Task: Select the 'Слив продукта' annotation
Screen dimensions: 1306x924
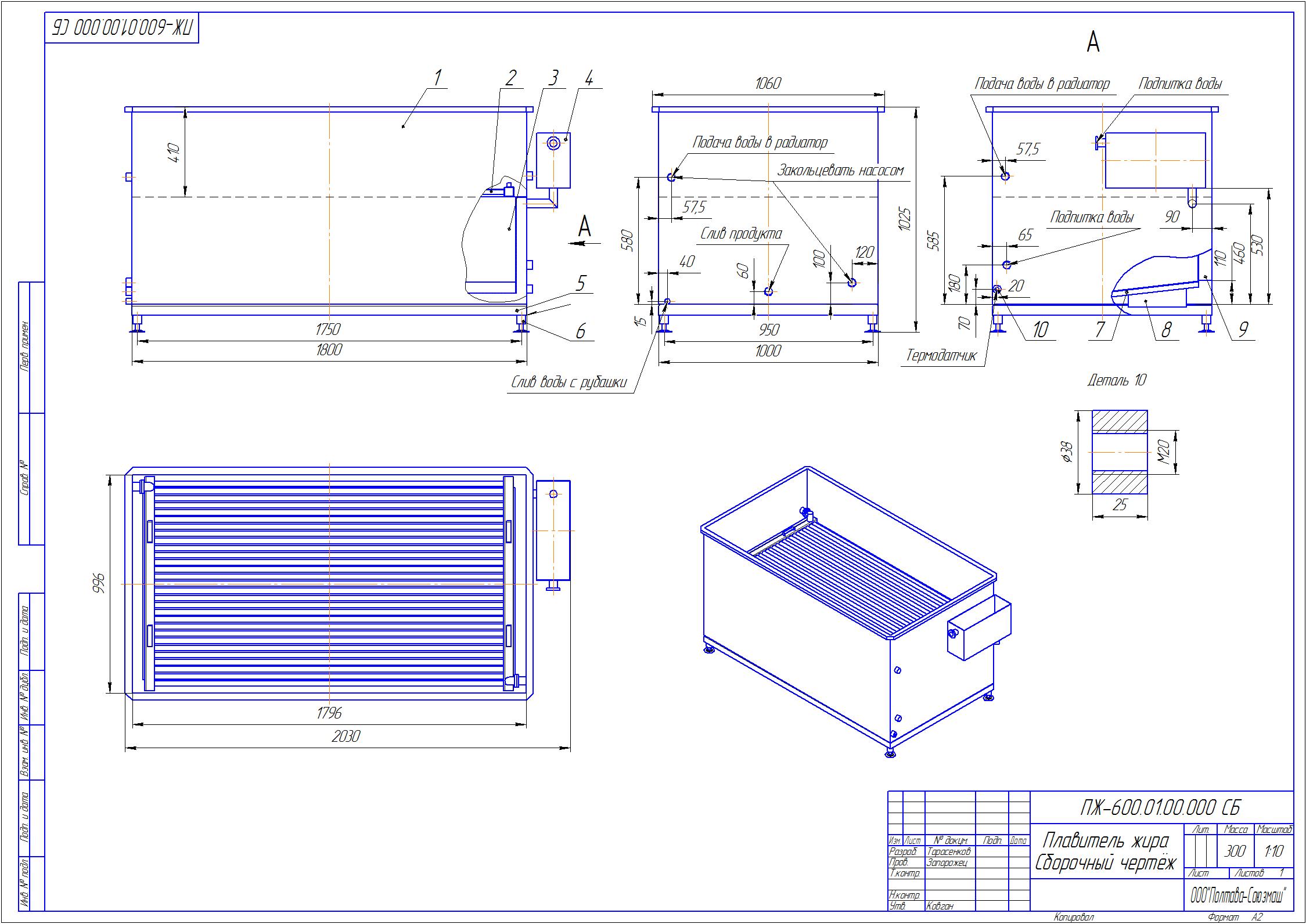Action: coord(741,234)
